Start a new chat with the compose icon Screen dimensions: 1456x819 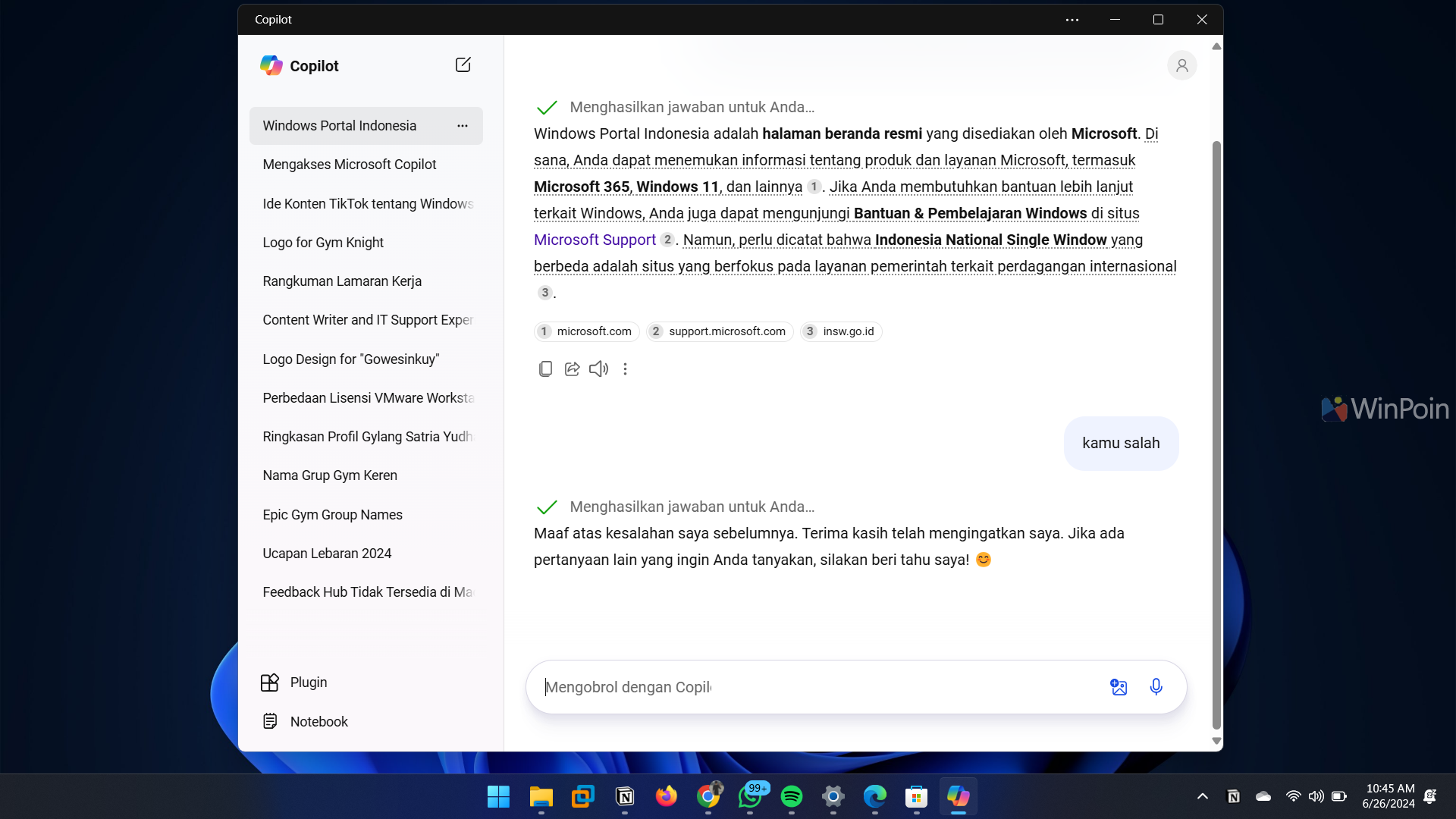pyautogui.click(x=463, y=65)
